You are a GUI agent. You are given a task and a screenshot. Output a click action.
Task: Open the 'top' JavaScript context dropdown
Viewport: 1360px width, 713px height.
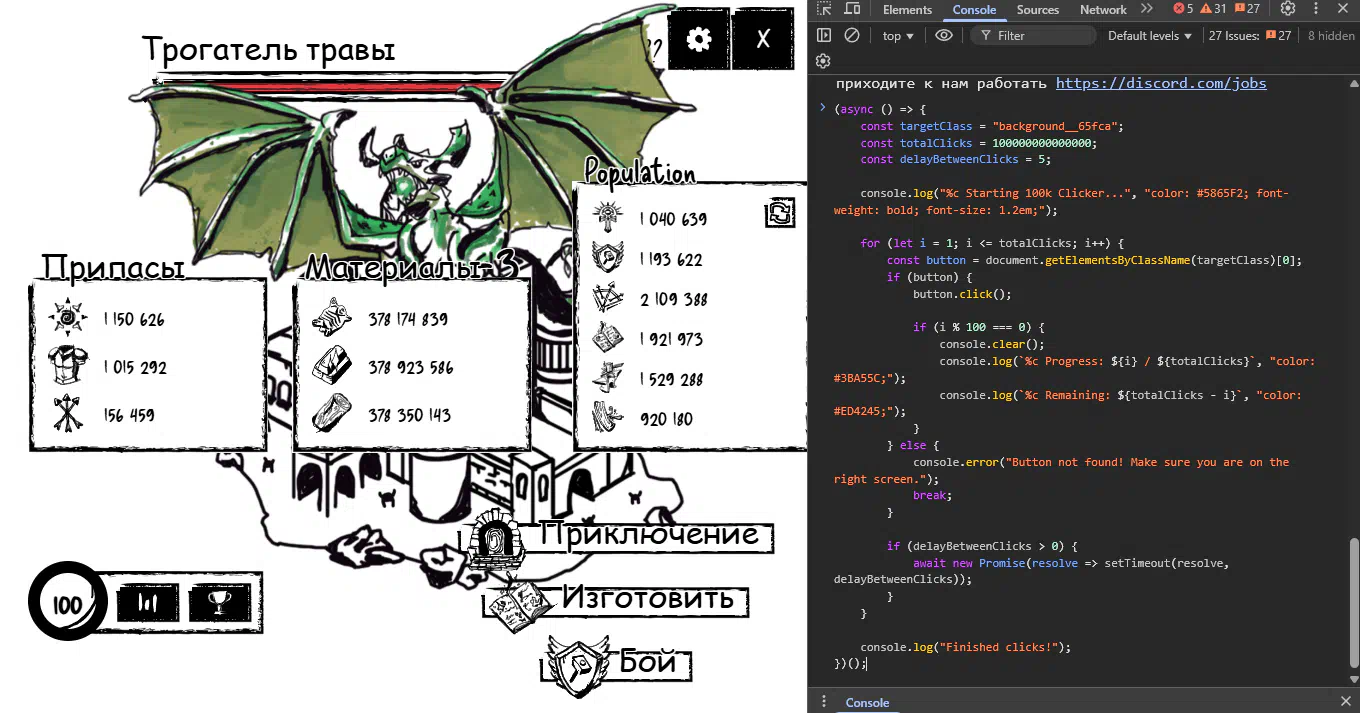897,36
